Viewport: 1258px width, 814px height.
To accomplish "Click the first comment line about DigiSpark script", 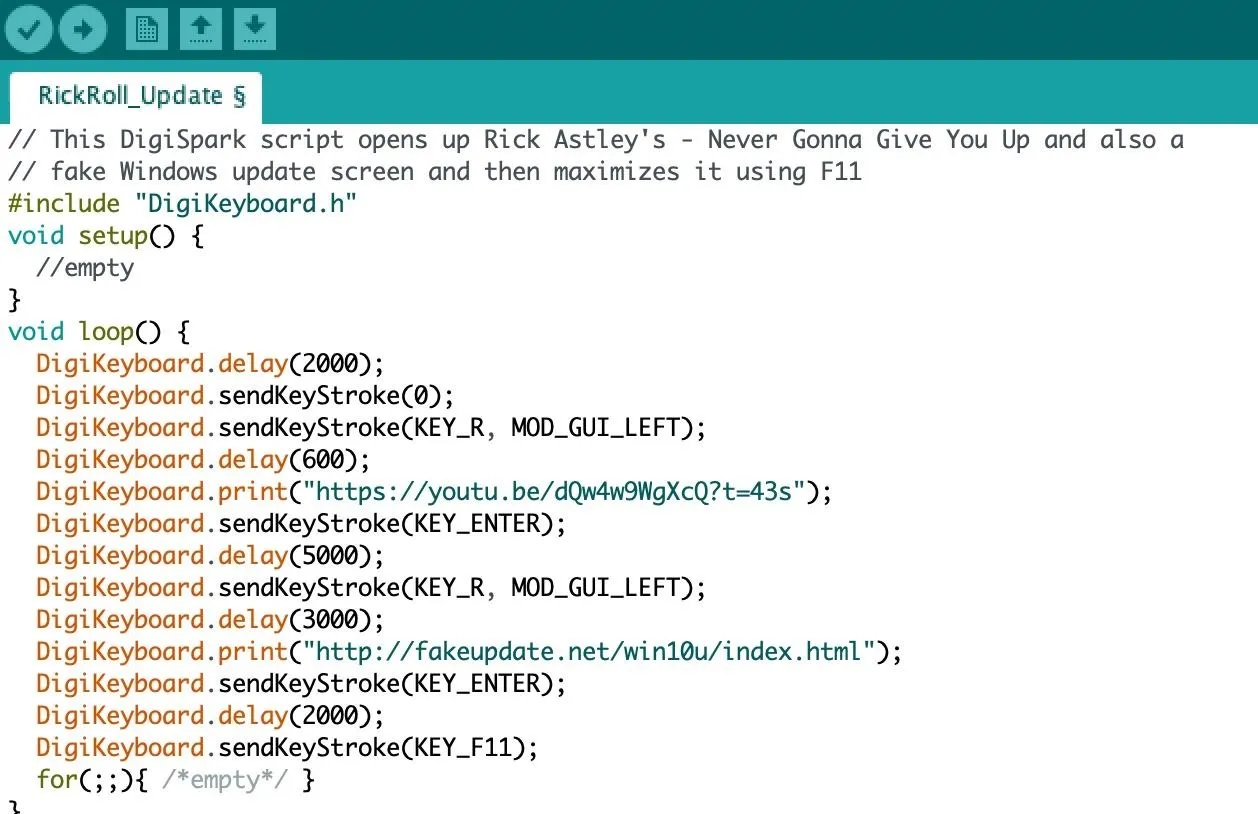I will pyautogui.click(x=596, y=140).
